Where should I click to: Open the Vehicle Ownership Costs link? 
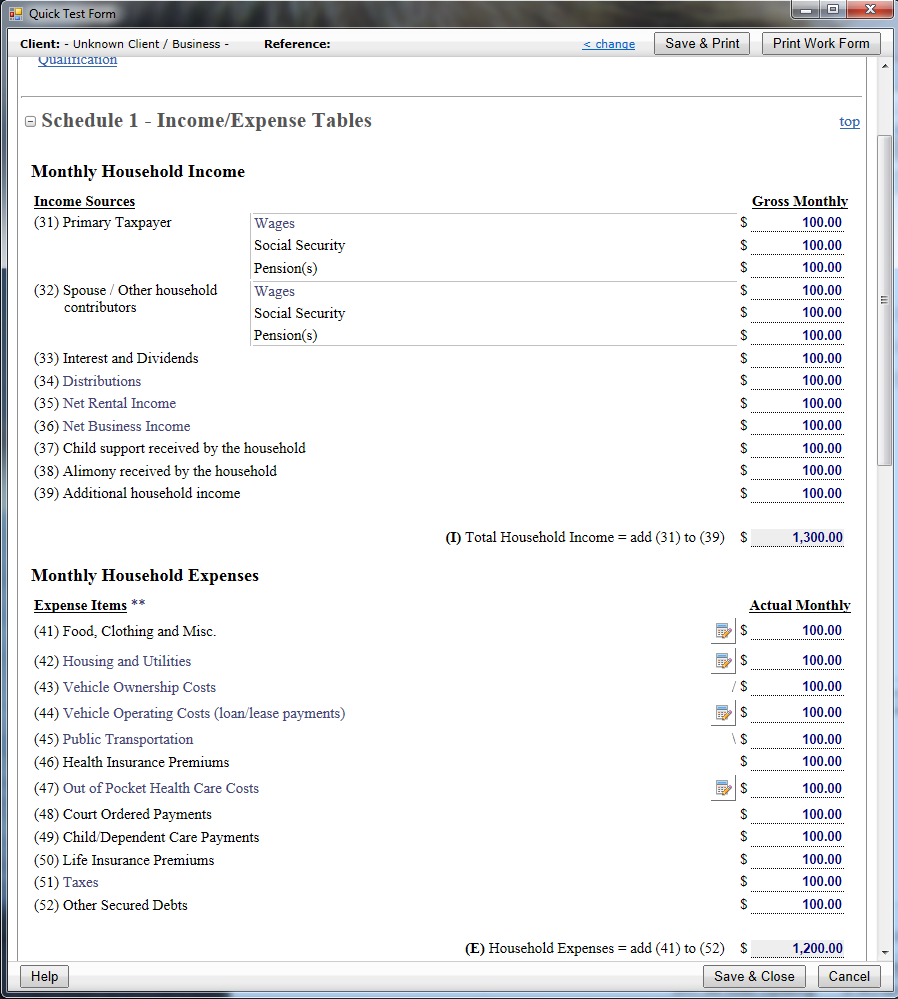(x=139, y=687)
